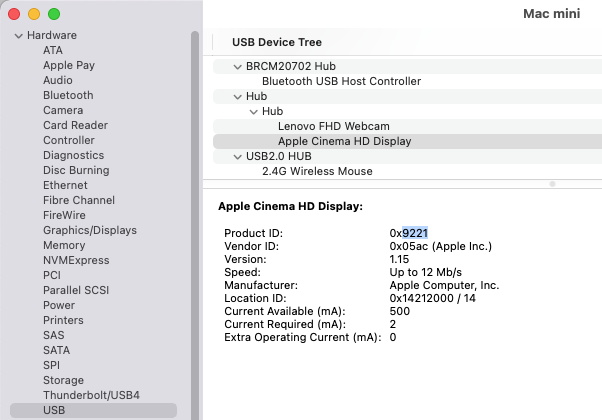Screen dimensions: 602x420
Task: Select ATA in the sidebar
Action: click(53, 50)
